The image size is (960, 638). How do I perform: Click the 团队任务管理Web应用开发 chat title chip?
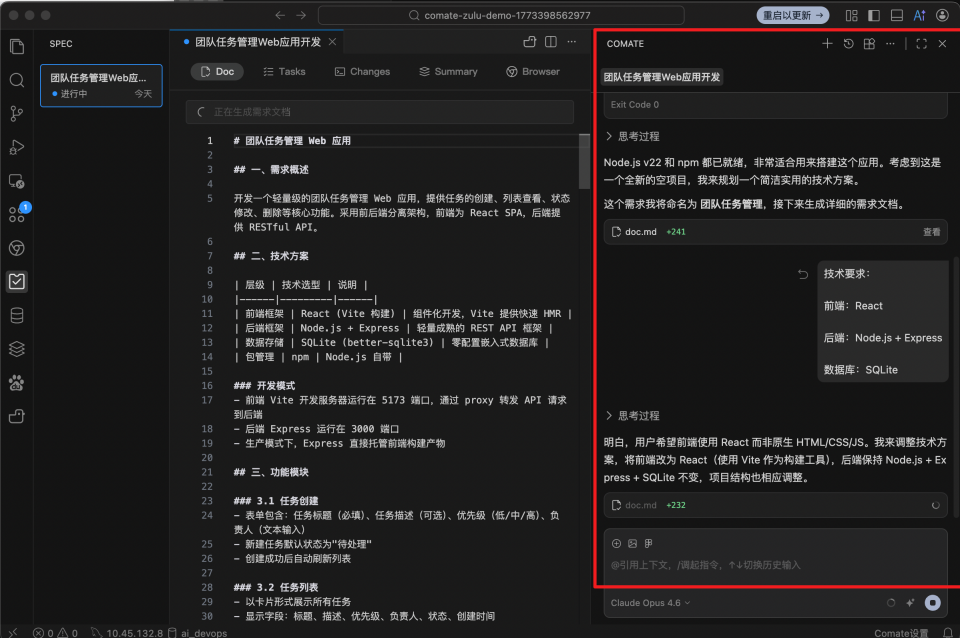(662, 77)
